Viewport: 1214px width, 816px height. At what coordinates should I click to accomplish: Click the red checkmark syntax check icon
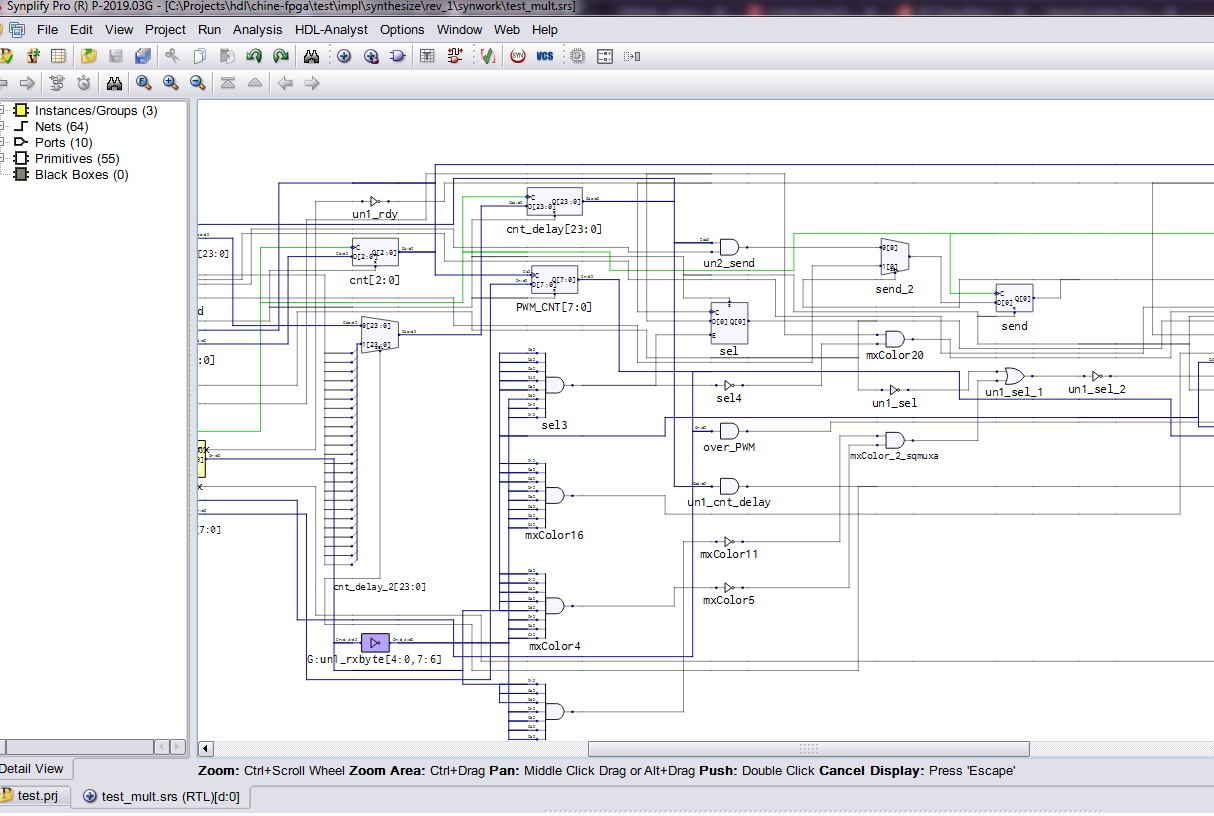tap(487, 56)
